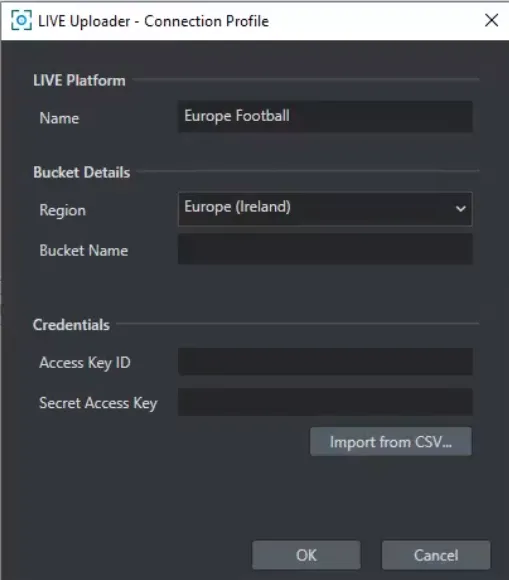Click the Name field containing Europe Football
This screenshot has height=580, width=509.
[325, 117]
